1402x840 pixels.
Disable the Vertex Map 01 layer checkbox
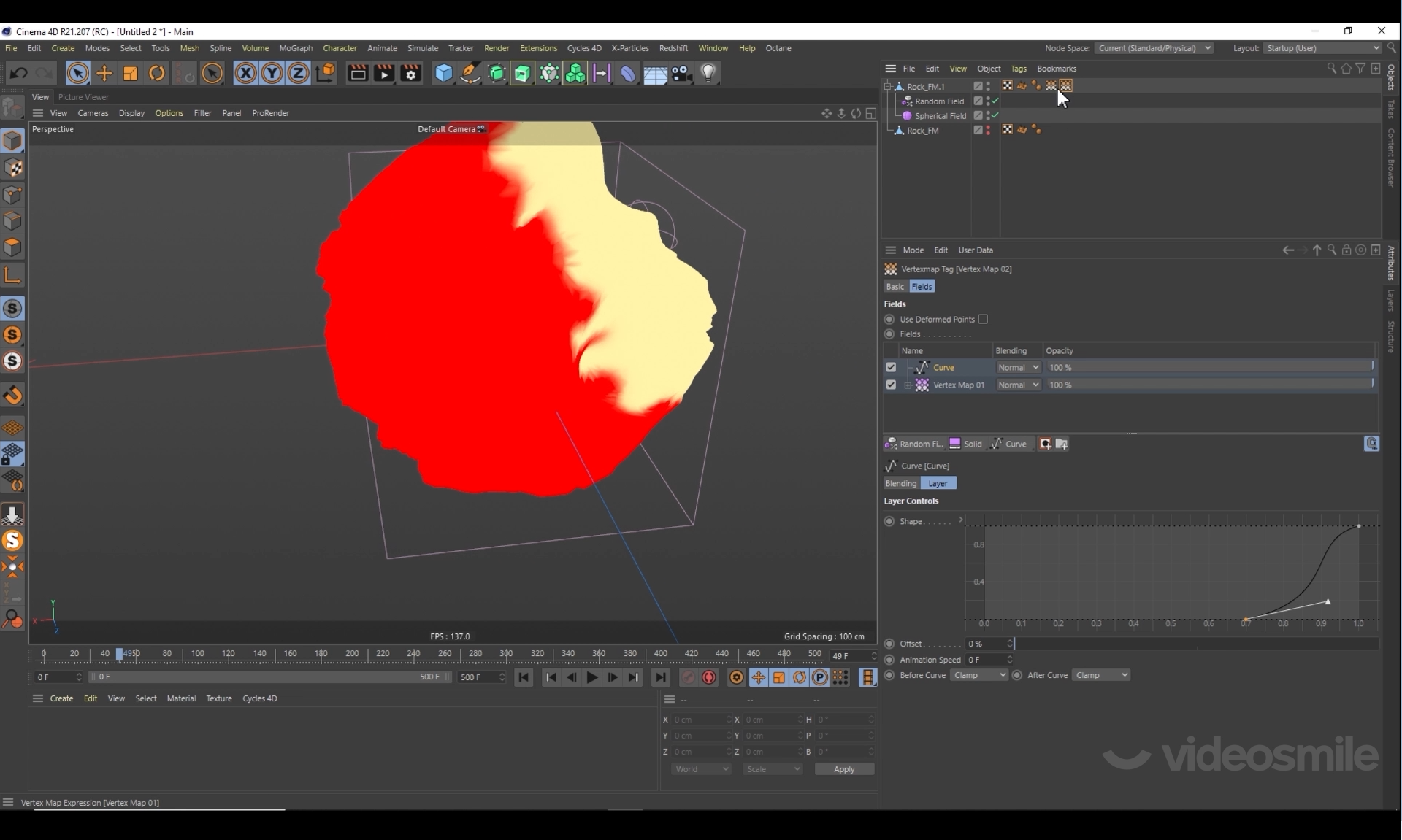point(891,385)
